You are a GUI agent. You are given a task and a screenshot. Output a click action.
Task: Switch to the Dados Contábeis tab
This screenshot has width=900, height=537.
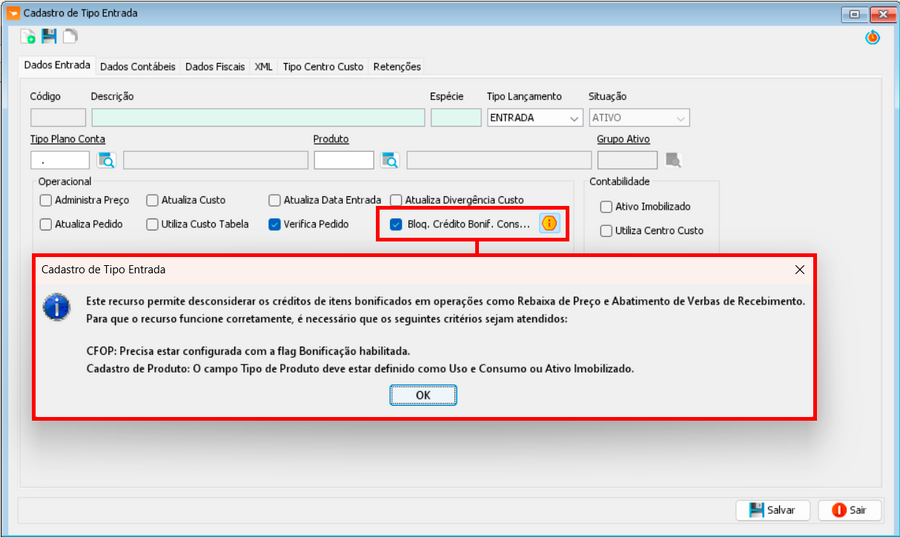point(138,67)
